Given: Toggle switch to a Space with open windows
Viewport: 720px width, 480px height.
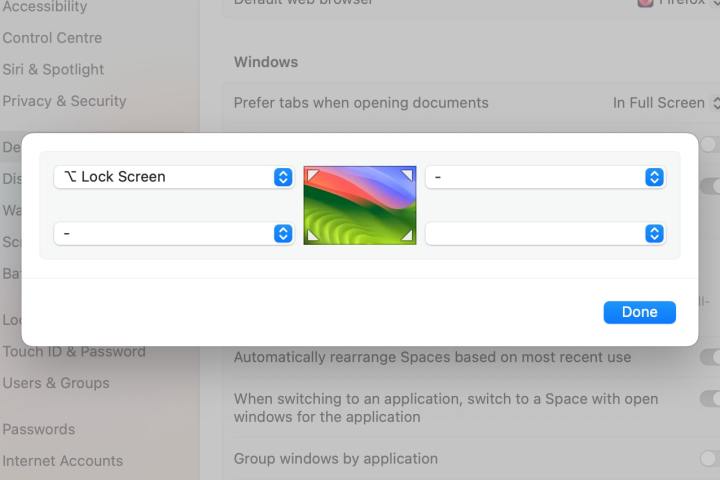Looking at the screenshot, I should click(710, 399).
